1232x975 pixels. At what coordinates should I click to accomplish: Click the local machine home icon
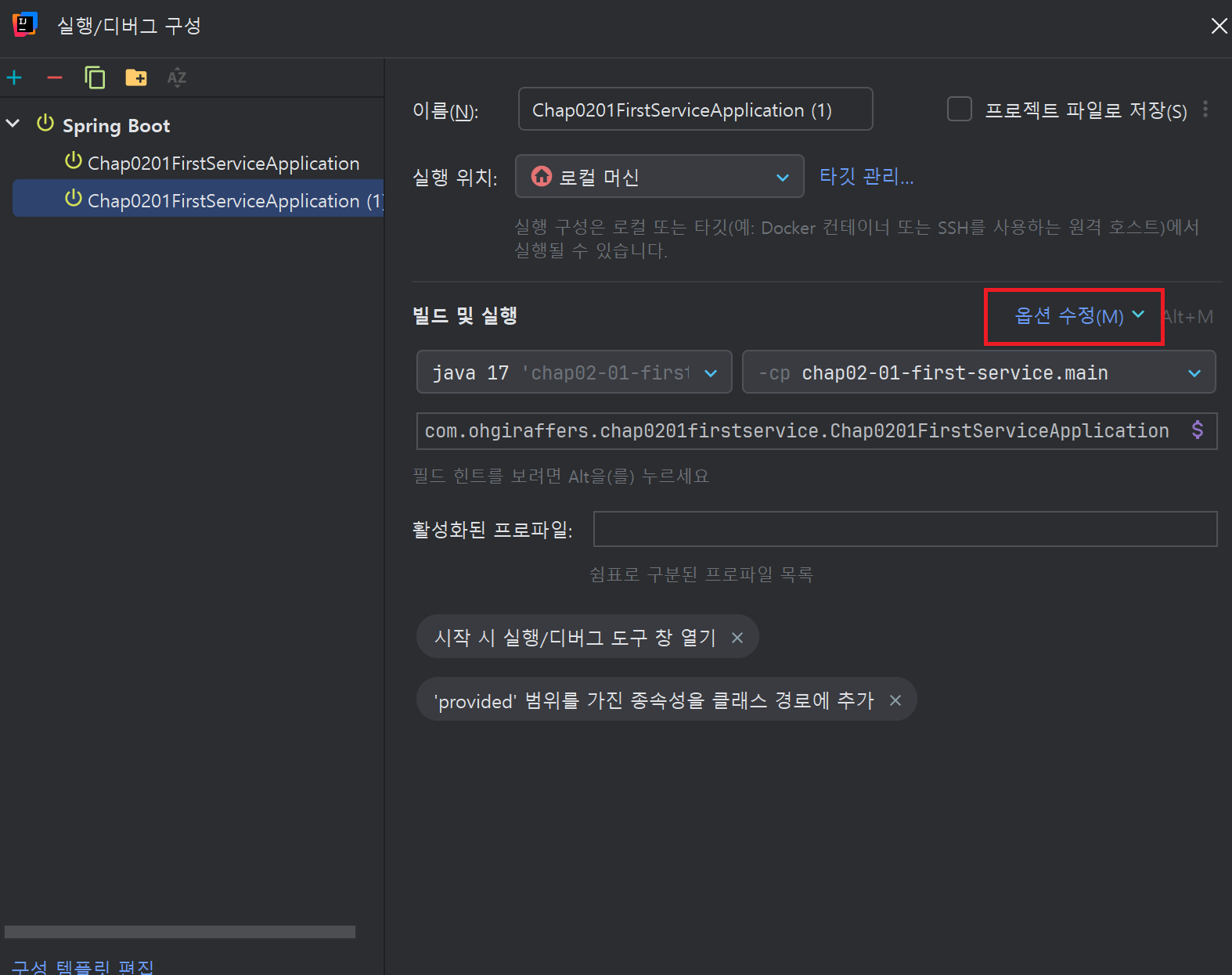(542, 176)
